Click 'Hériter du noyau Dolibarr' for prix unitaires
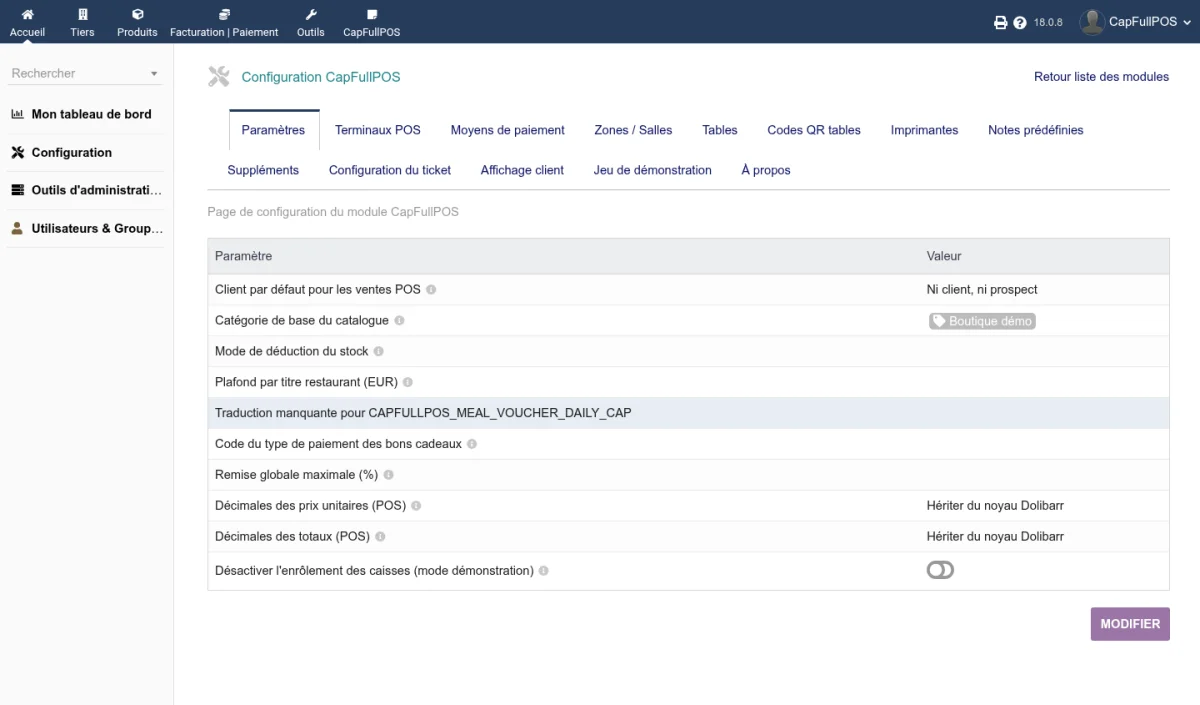 point(995,506)
